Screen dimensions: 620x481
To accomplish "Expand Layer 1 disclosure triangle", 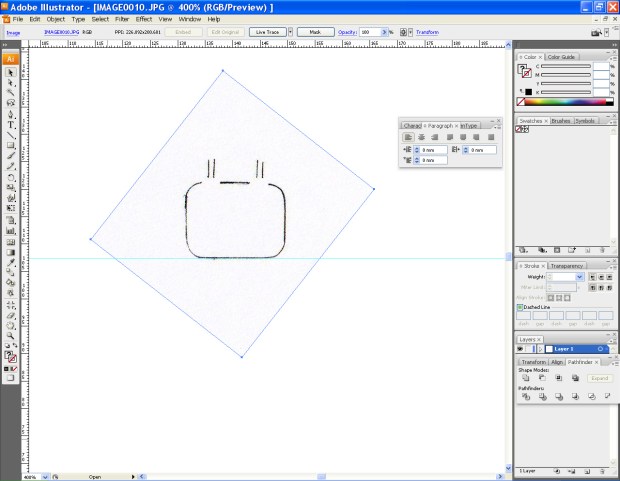I will click(540, 349).
